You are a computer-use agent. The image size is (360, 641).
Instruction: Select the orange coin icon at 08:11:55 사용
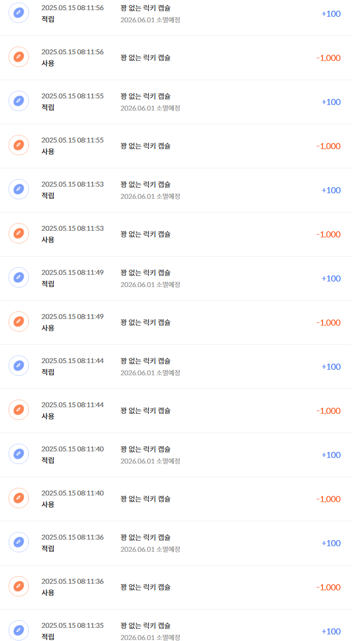(19, 145)
